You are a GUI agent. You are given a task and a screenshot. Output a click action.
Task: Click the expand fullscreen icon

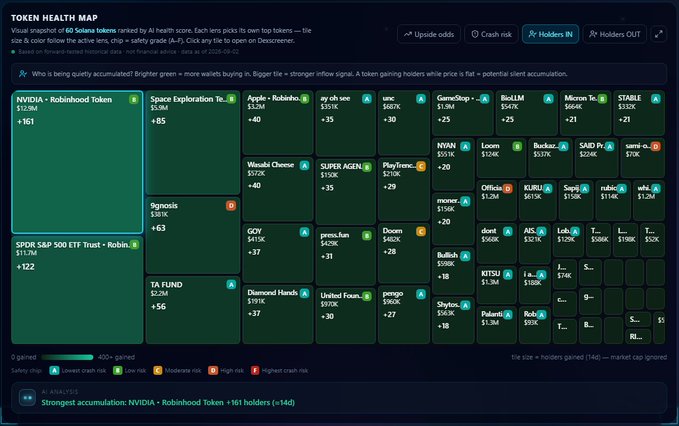[658, 34]
